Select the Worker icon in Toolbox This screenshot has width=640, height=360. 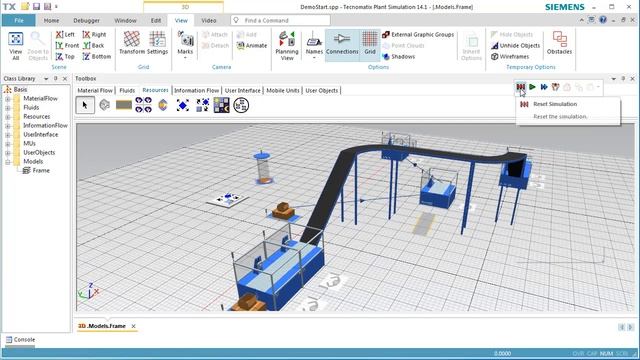(x=163, y=105)
